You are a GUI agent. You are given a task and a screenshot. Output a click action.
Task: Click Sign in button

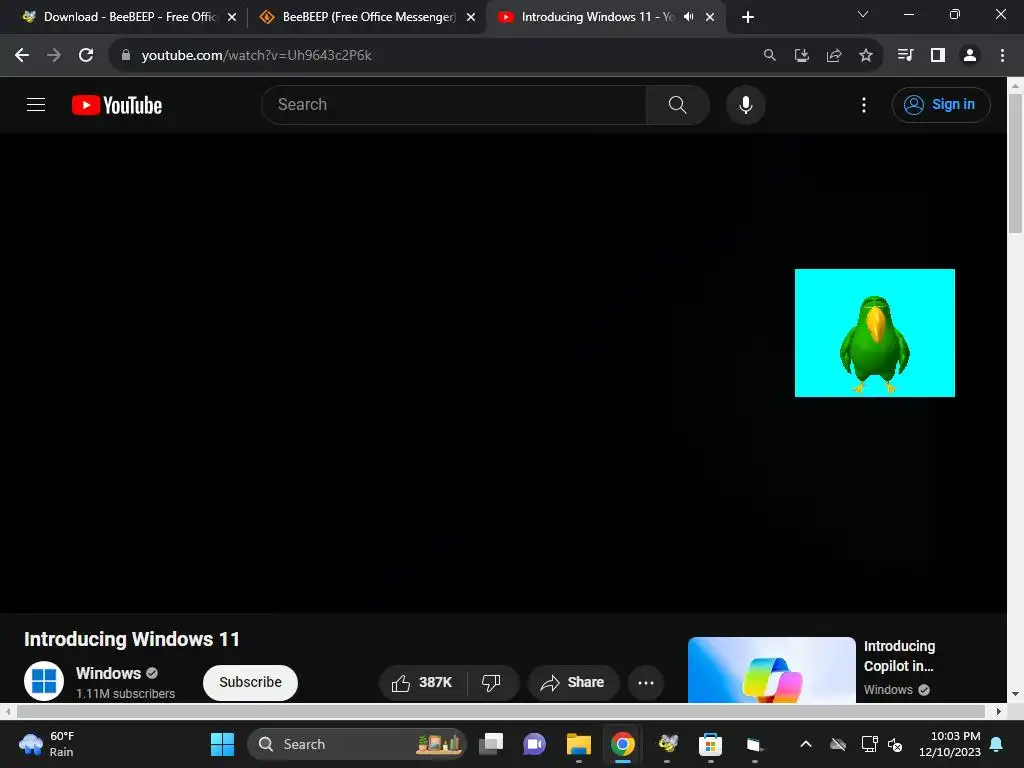click(x=940, y=104)
